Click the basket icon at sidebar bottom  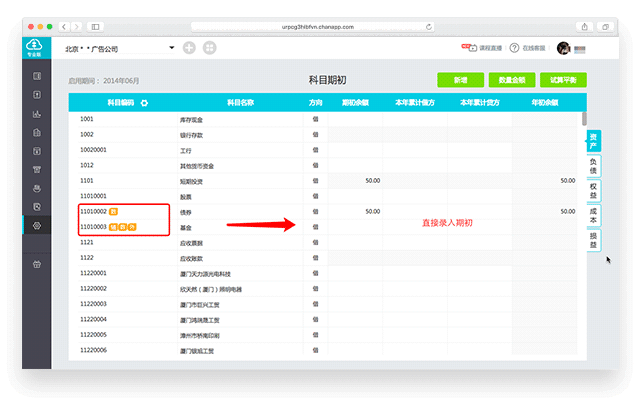coord(37,264)
